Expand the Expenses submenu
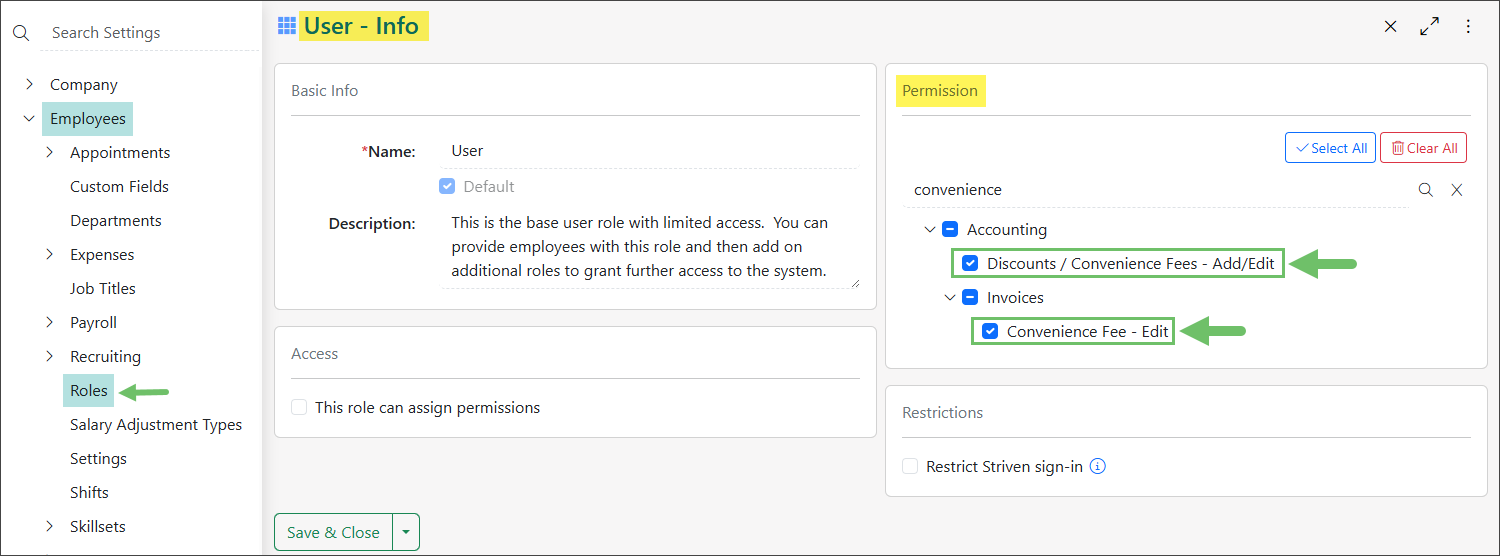1500x556 pixels. pos(50,254)
